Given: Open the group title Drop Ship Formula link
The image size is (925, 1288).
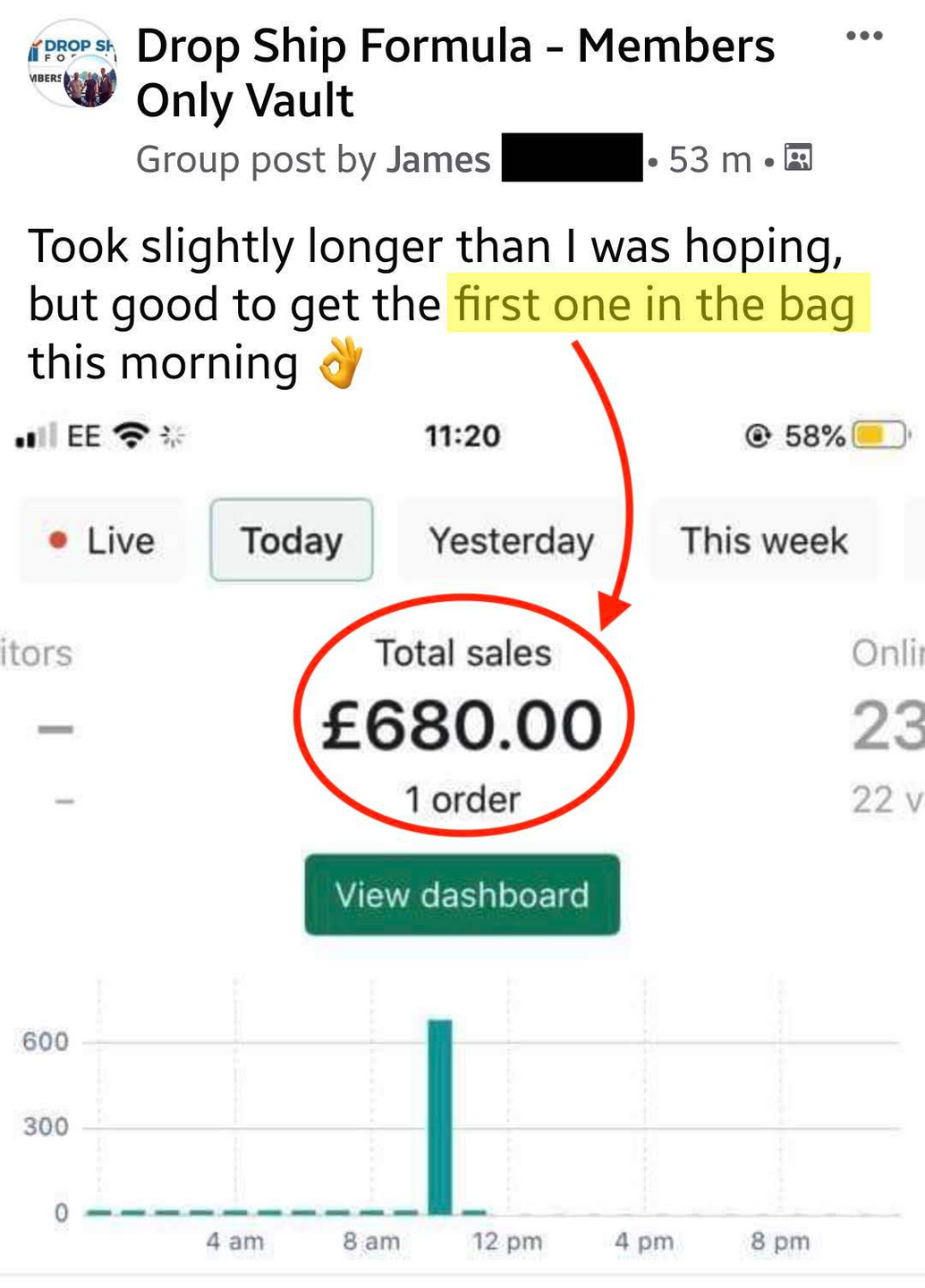Looking at the screenshot, I should click(x=455, y=72).
